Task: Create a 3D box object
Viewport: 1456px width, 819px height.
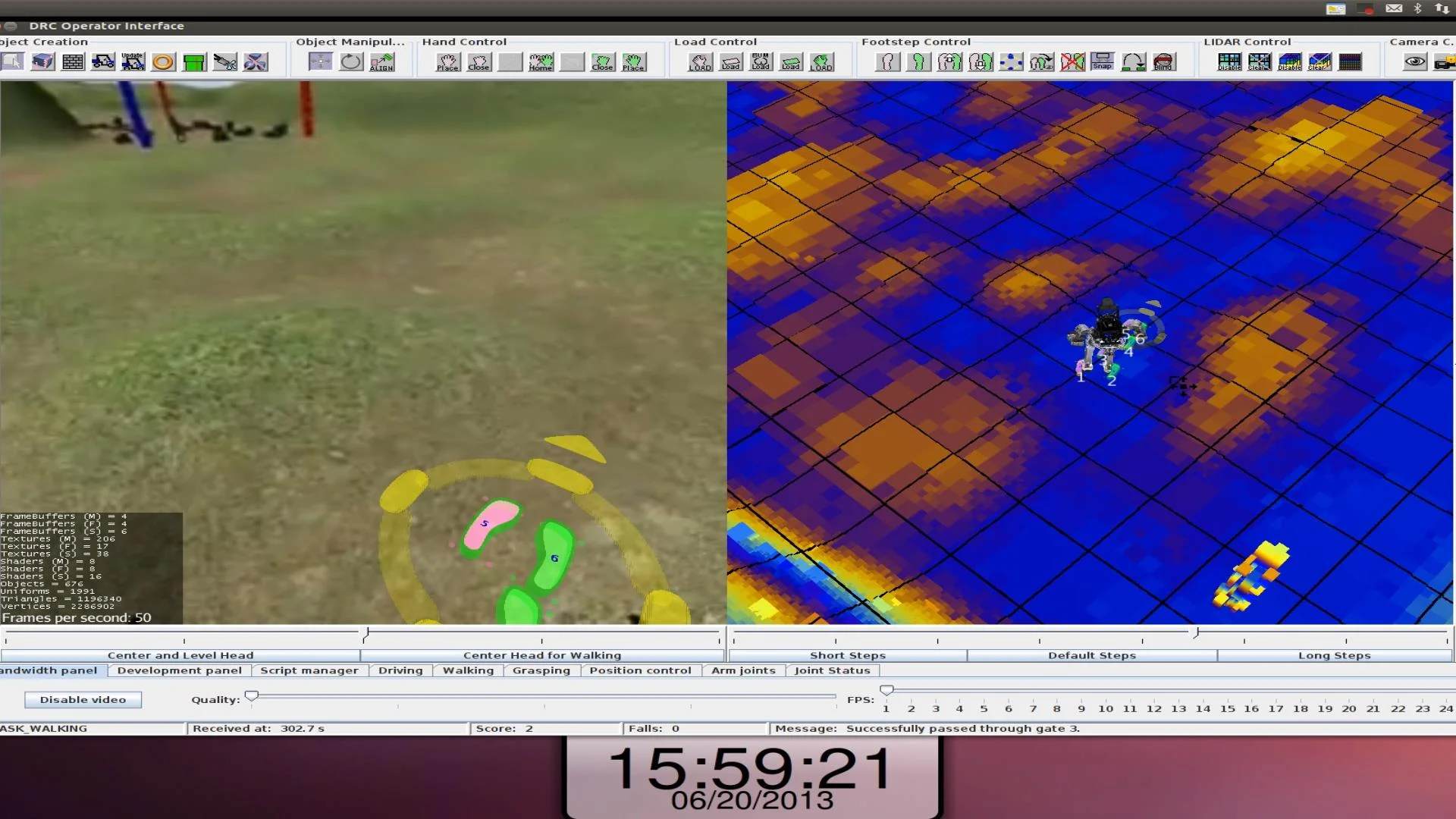Action: 43,61
